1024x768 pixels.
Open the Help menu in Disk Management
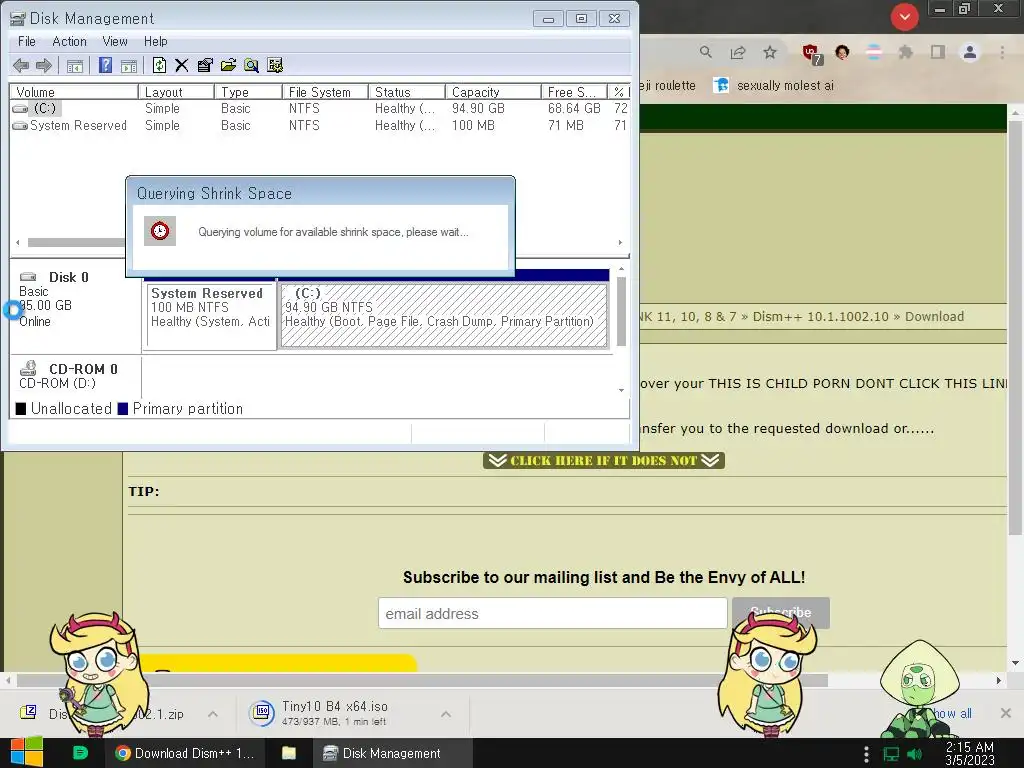click(x=155, y=41)
